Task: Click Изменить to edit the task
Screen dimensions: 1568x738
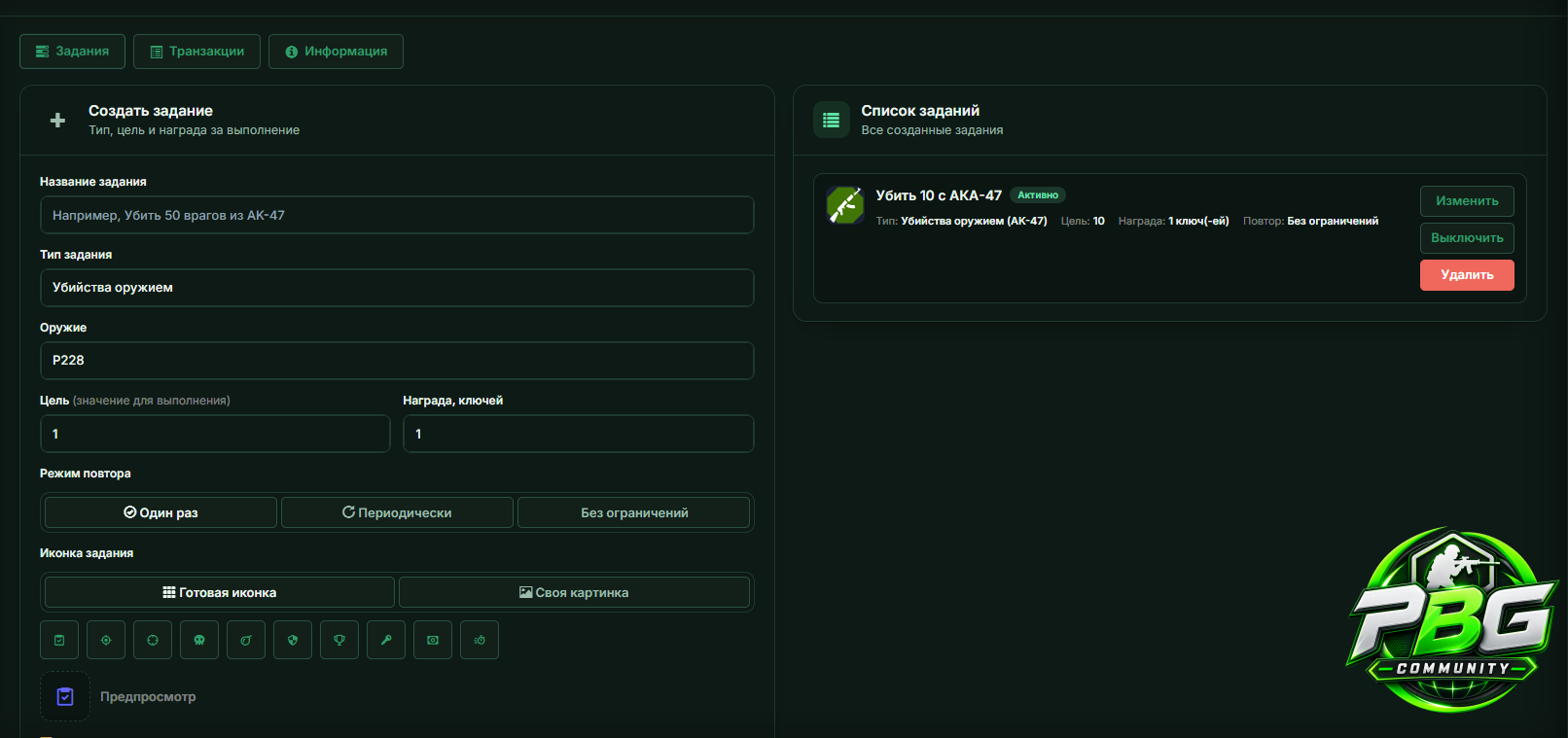Action: pyautogui.click(x=1467, y=201)
